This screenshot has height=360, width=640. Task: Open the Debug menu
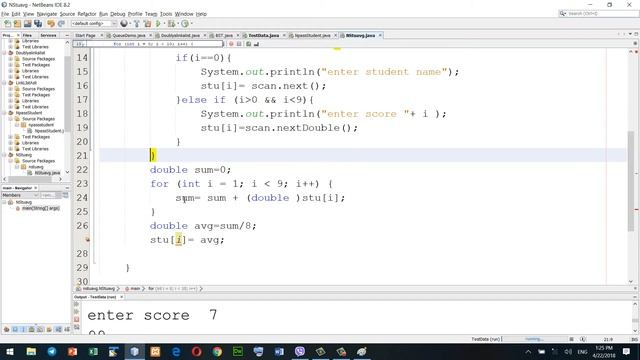tap(118, 14)
